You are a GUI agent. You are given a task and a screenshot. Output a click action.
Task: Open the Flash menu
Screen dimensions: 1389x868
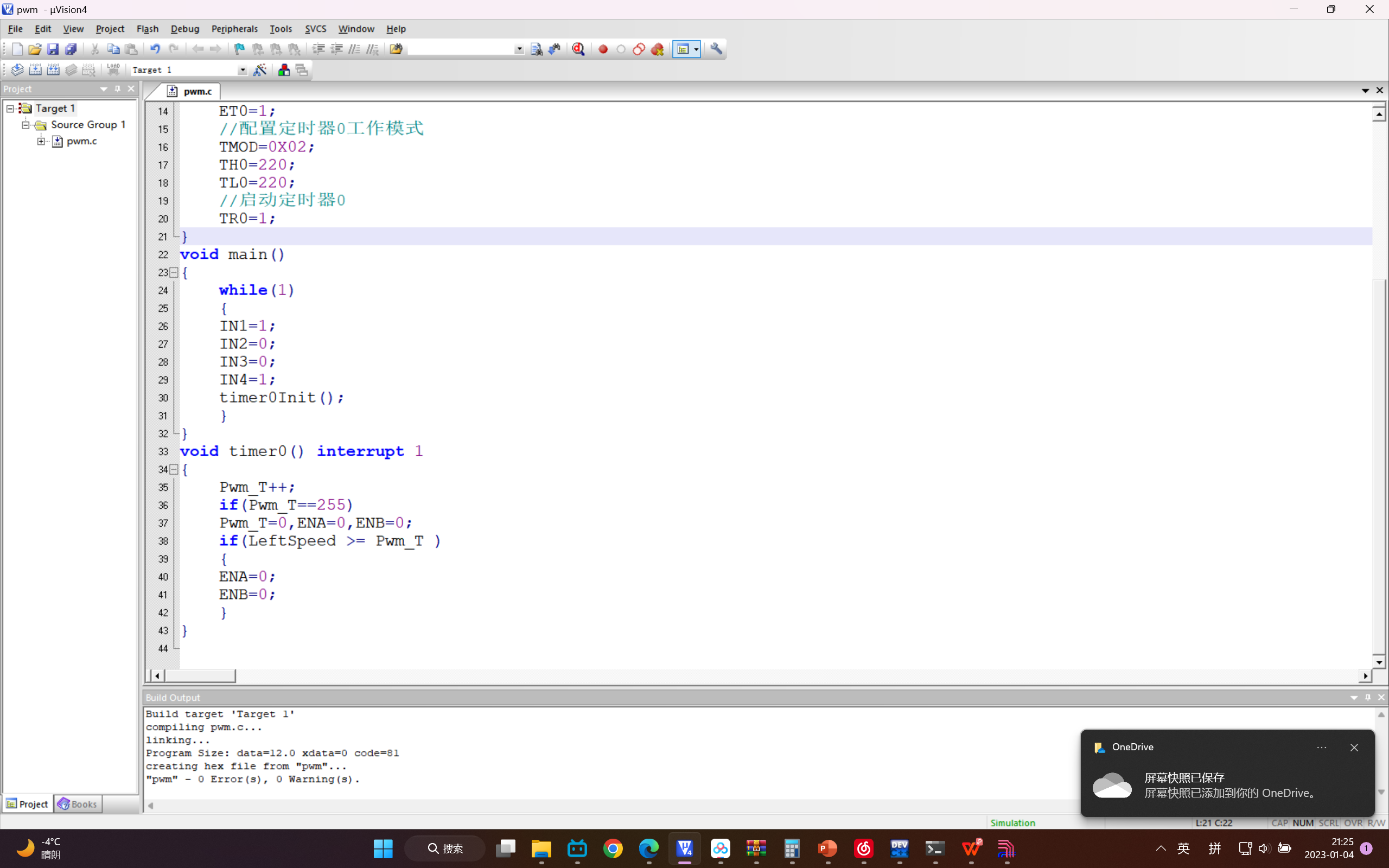point(148,29)
